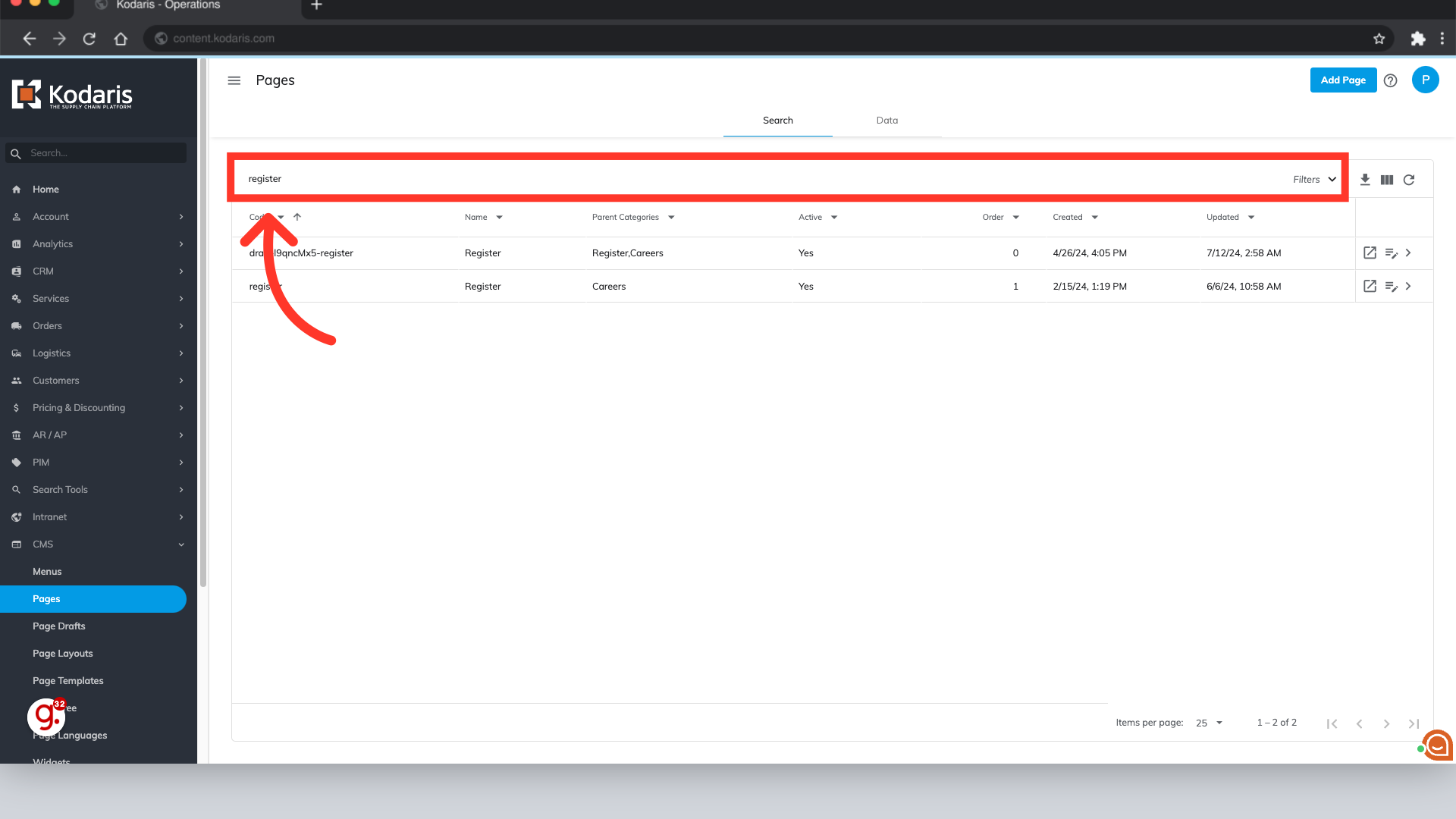Open the Page Templates link

(68, 681)
